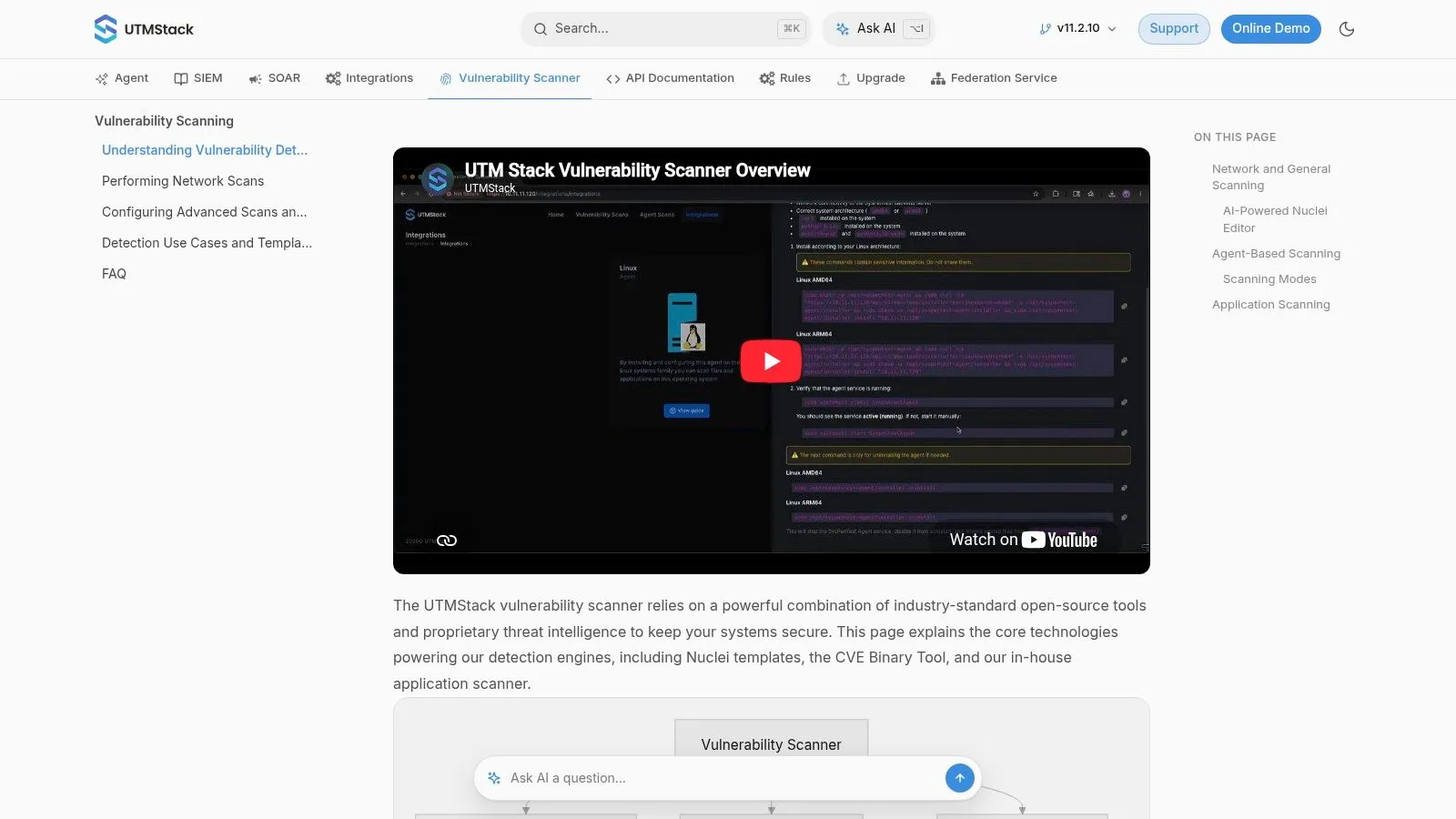Click the copy link icon in video
1456x819 pixels.
[x=447, y=541]
